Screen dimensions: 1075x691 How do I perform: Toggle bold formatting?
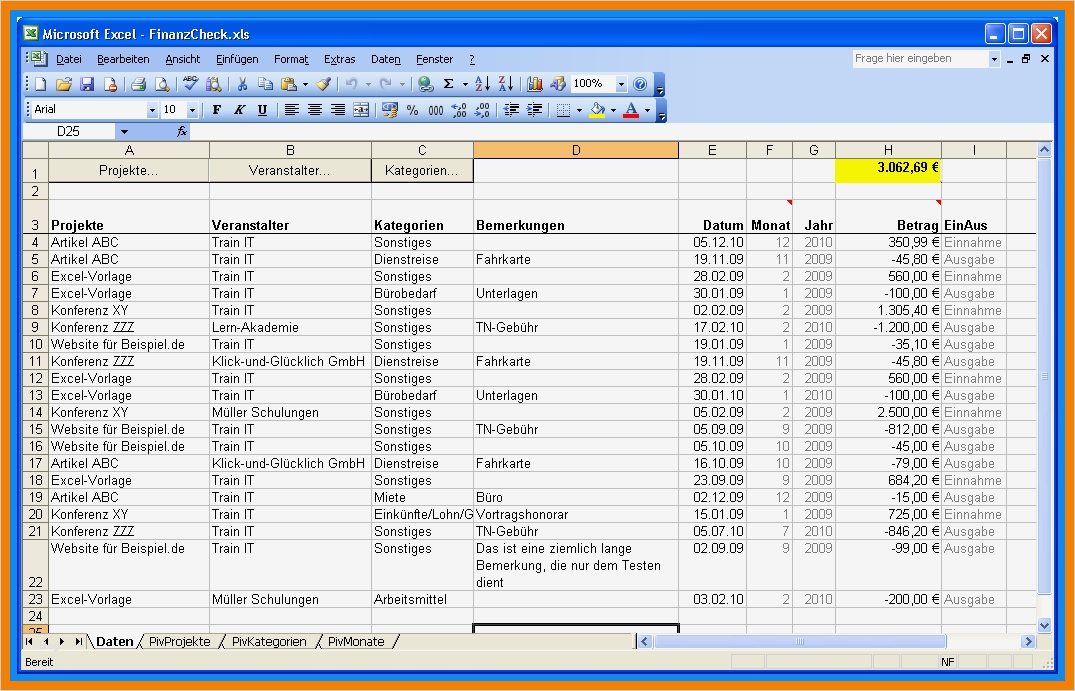(x=218, y=110)
